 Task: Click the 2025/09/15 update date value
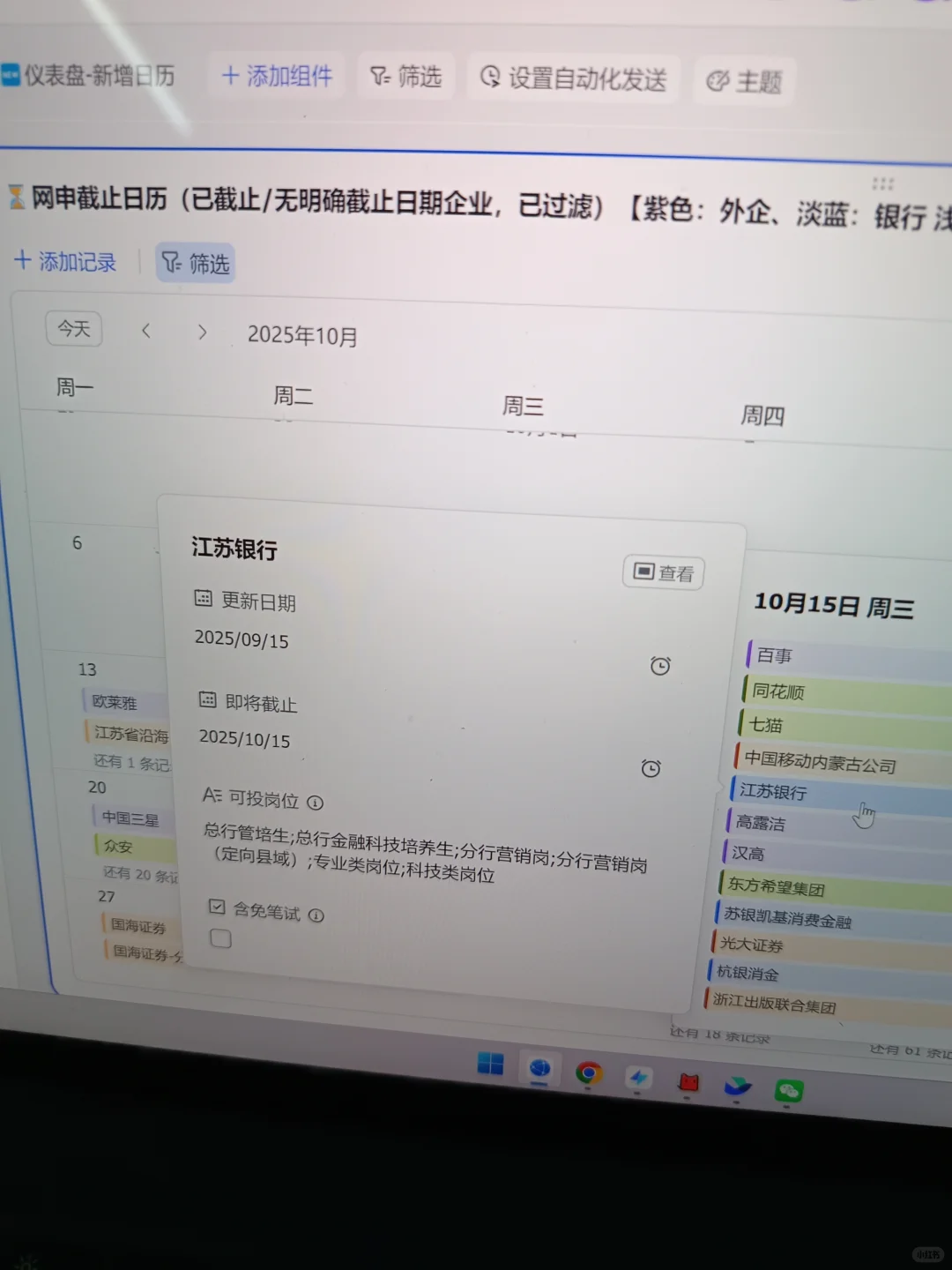(242, 639)
